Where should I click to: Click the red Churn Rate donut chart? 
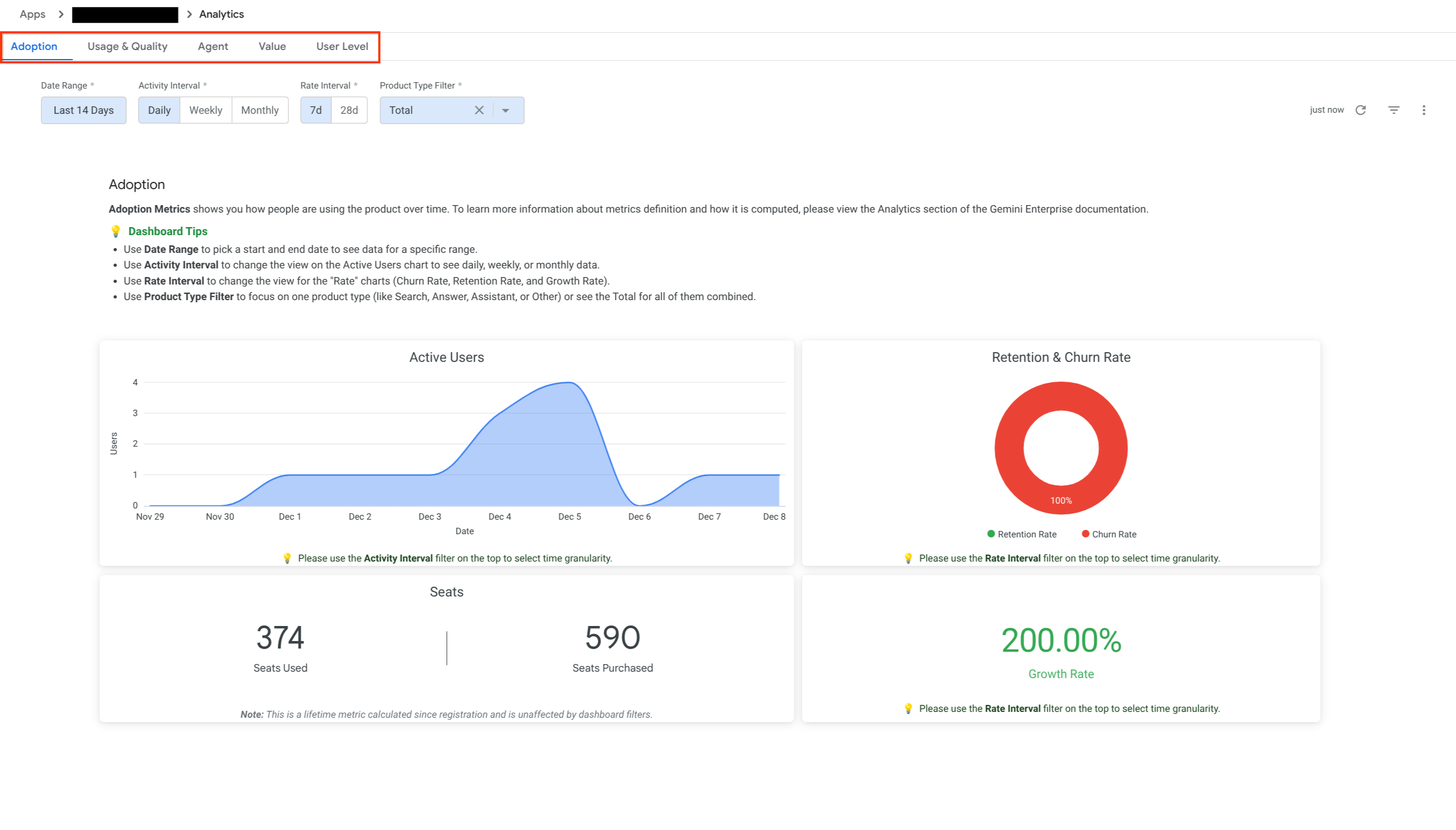tap(1060, 399)
